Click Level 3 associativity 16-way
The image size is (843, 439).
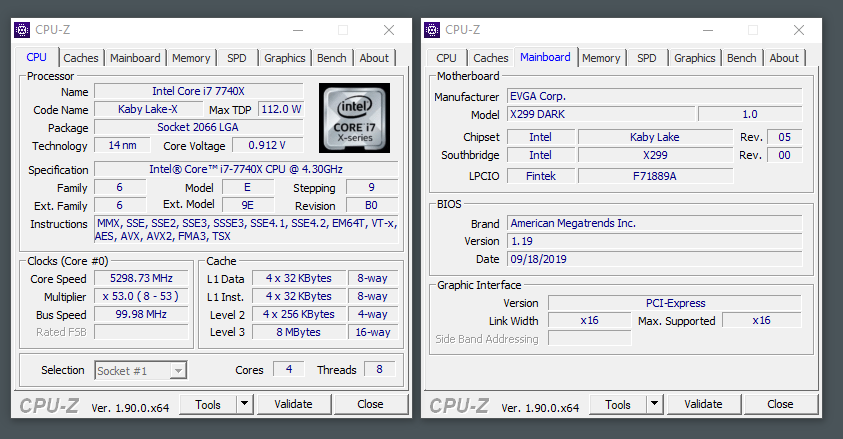pos(373,332)
